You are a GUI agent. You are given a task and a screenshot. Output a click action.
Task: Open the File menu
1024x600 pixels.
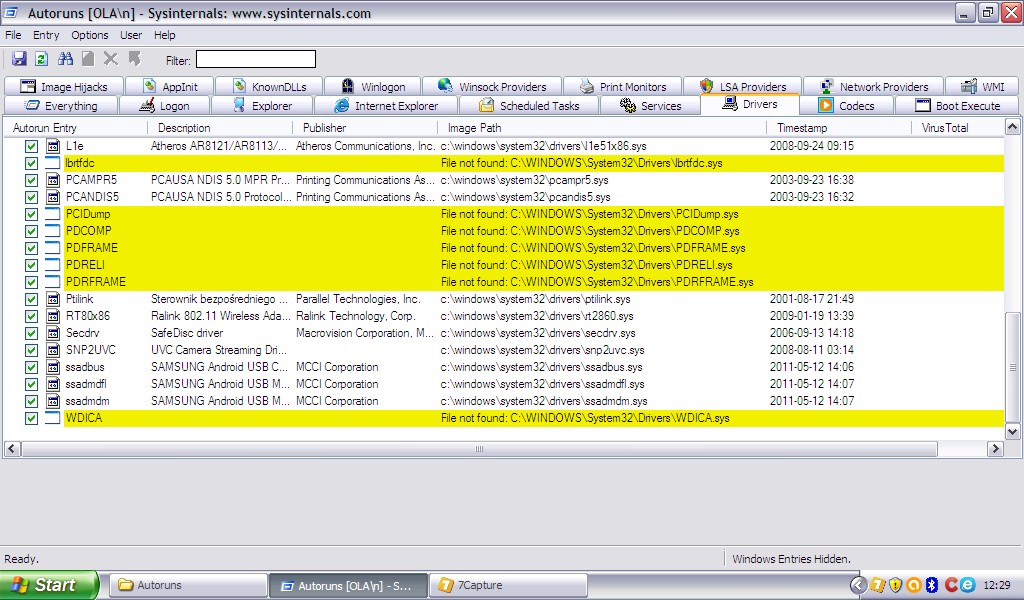13,35
